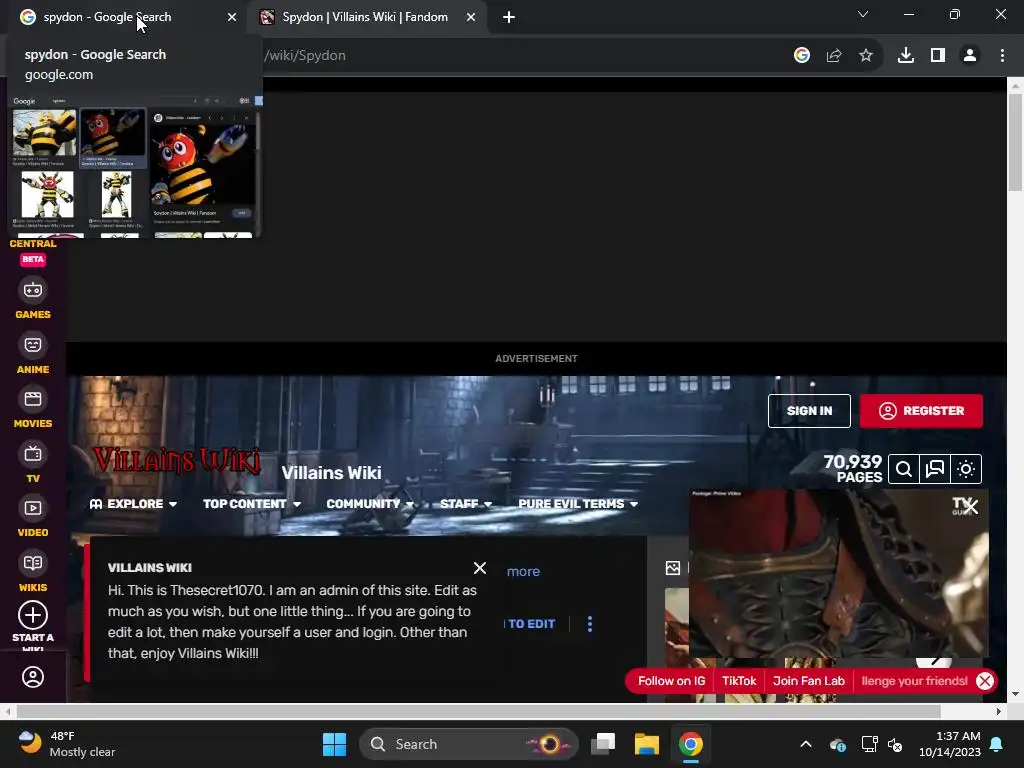Screen dimensions: 1024x768
Task: Open Task View on the taskbar
Action: point(603,744)
